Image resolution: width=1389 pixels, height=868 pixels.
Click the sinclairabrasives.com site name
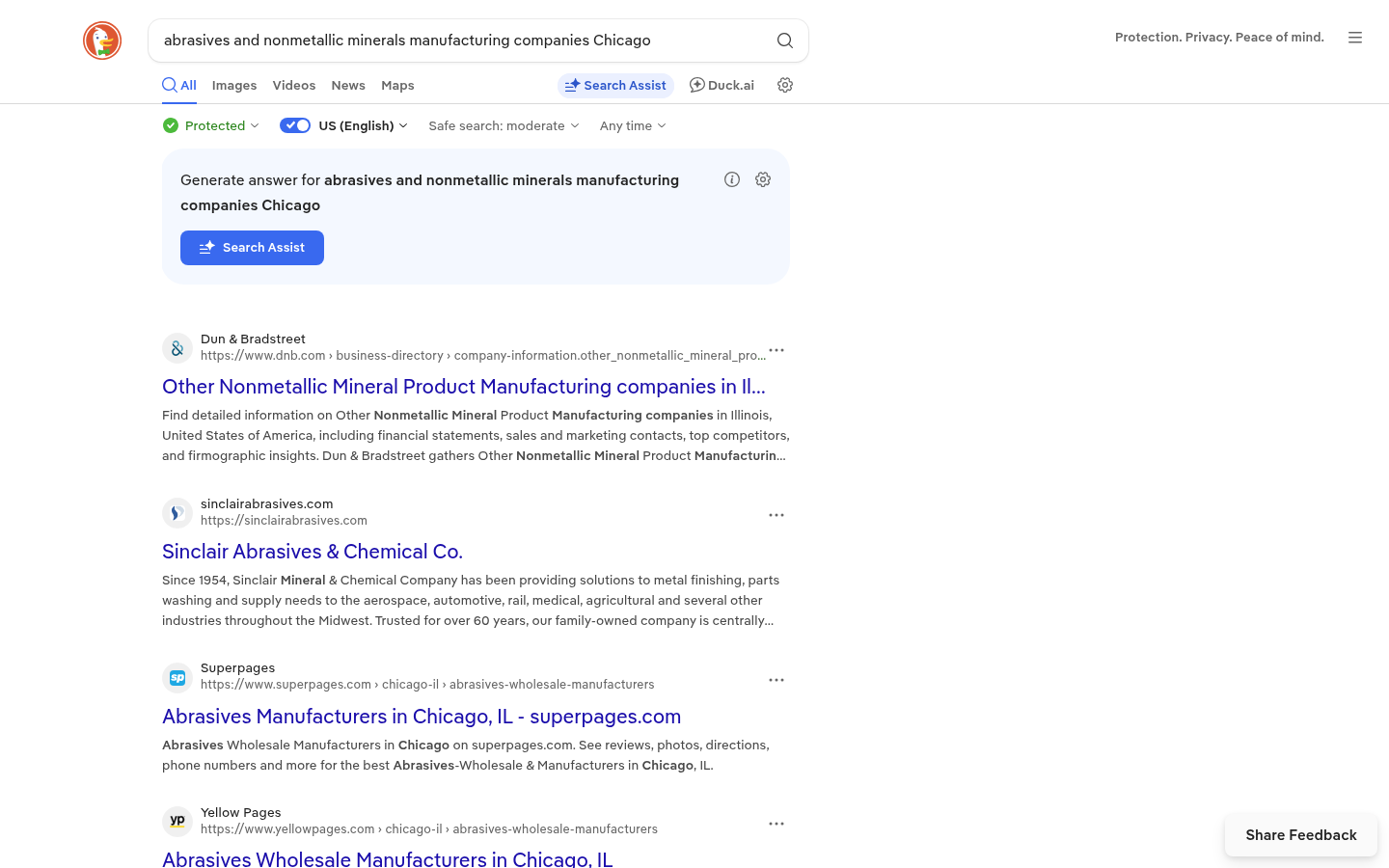tap(267, 504)
